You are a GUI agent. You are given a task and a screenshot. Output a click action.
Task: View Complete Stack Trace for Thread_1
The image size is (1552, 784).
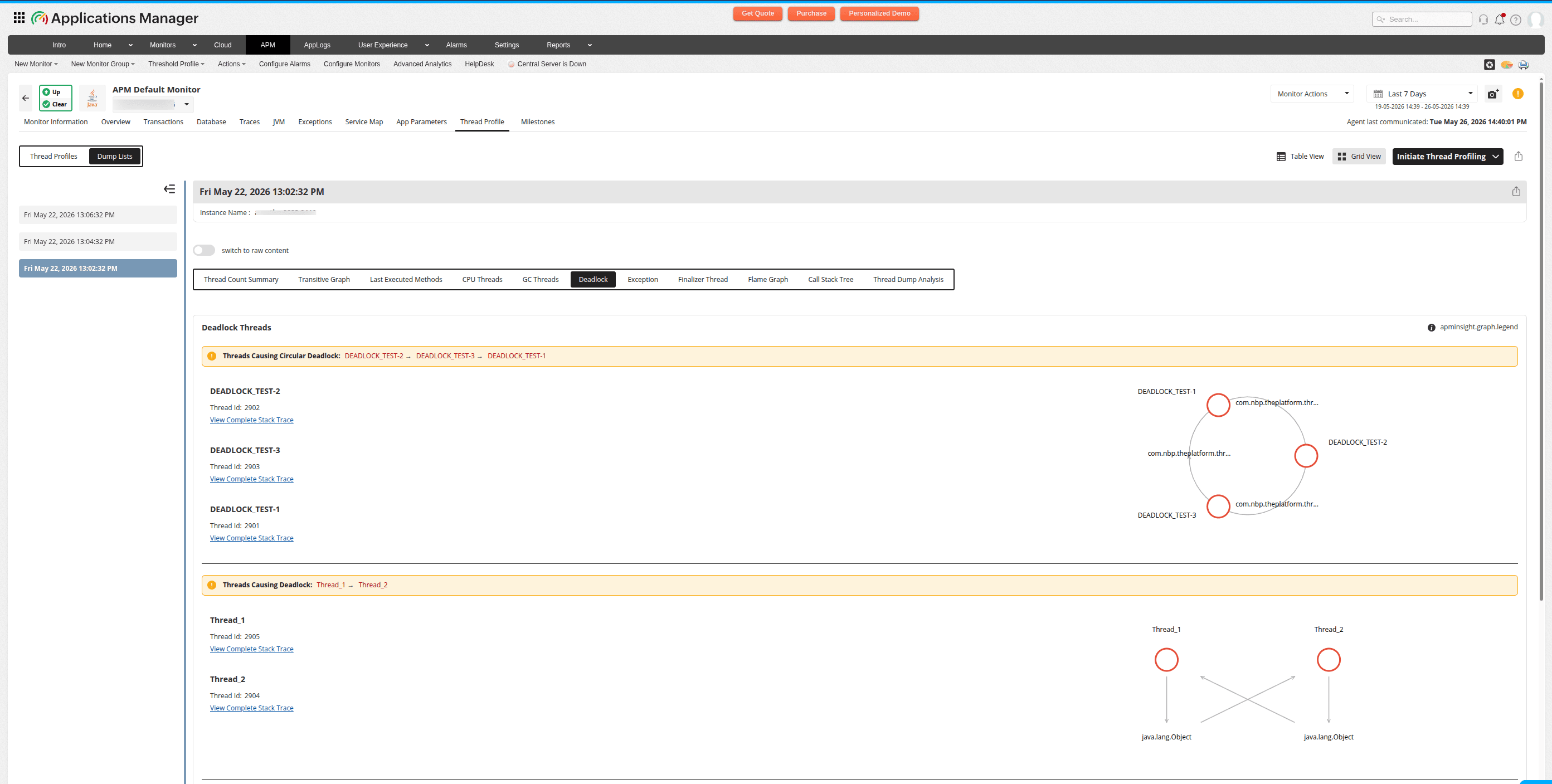click(251, 649)
